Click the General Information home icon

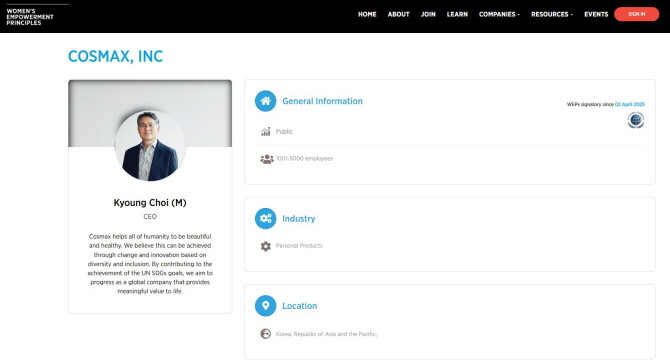265,101
